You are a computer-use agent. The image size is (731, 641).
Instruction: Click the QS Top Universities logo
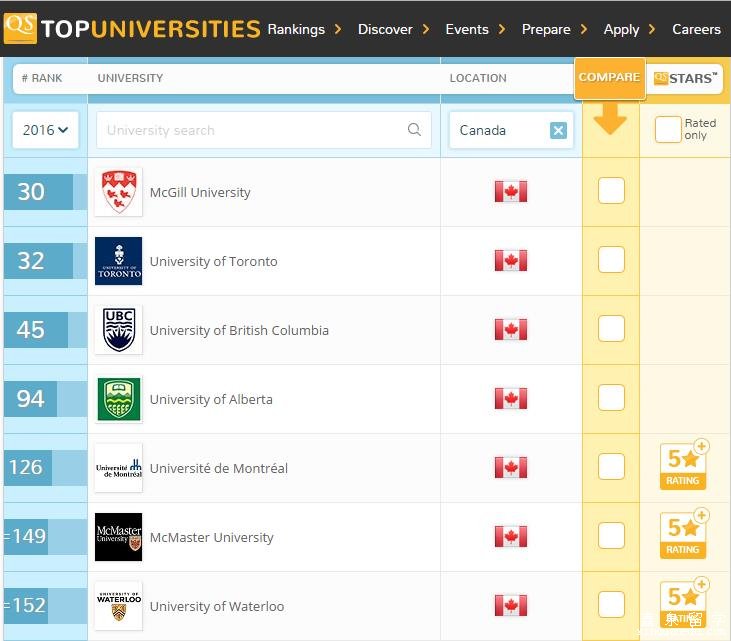[x=132, y=28]
